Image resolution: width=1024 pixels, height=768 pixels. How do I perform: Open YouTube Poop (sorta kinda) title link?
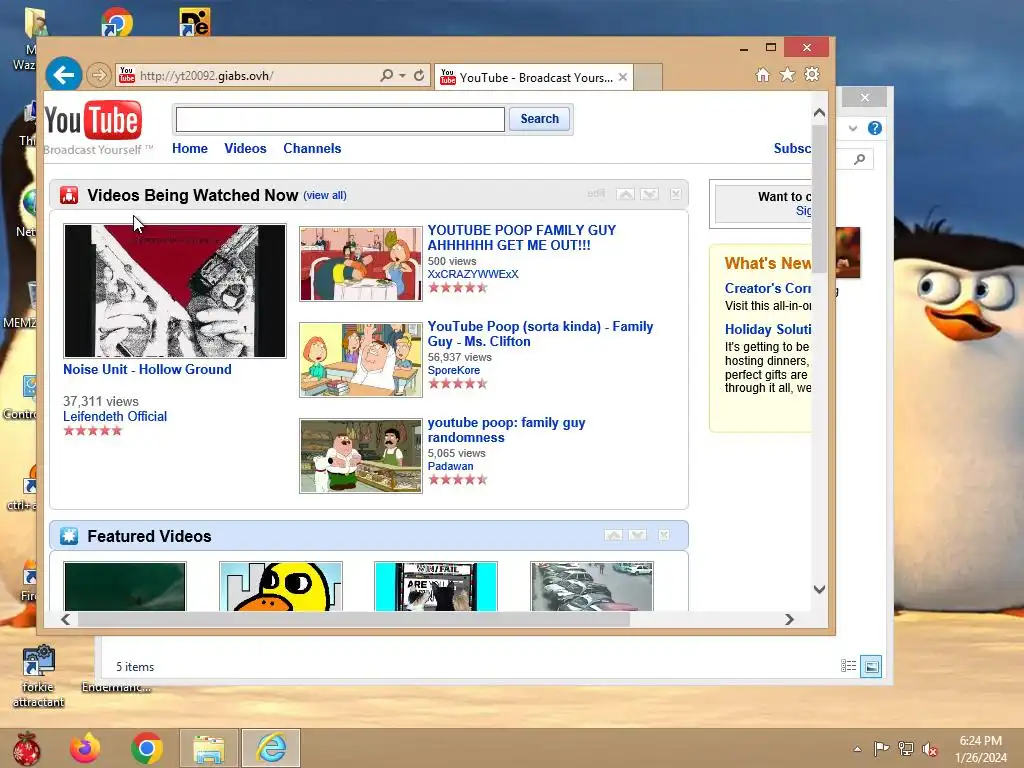click(540, 334)
